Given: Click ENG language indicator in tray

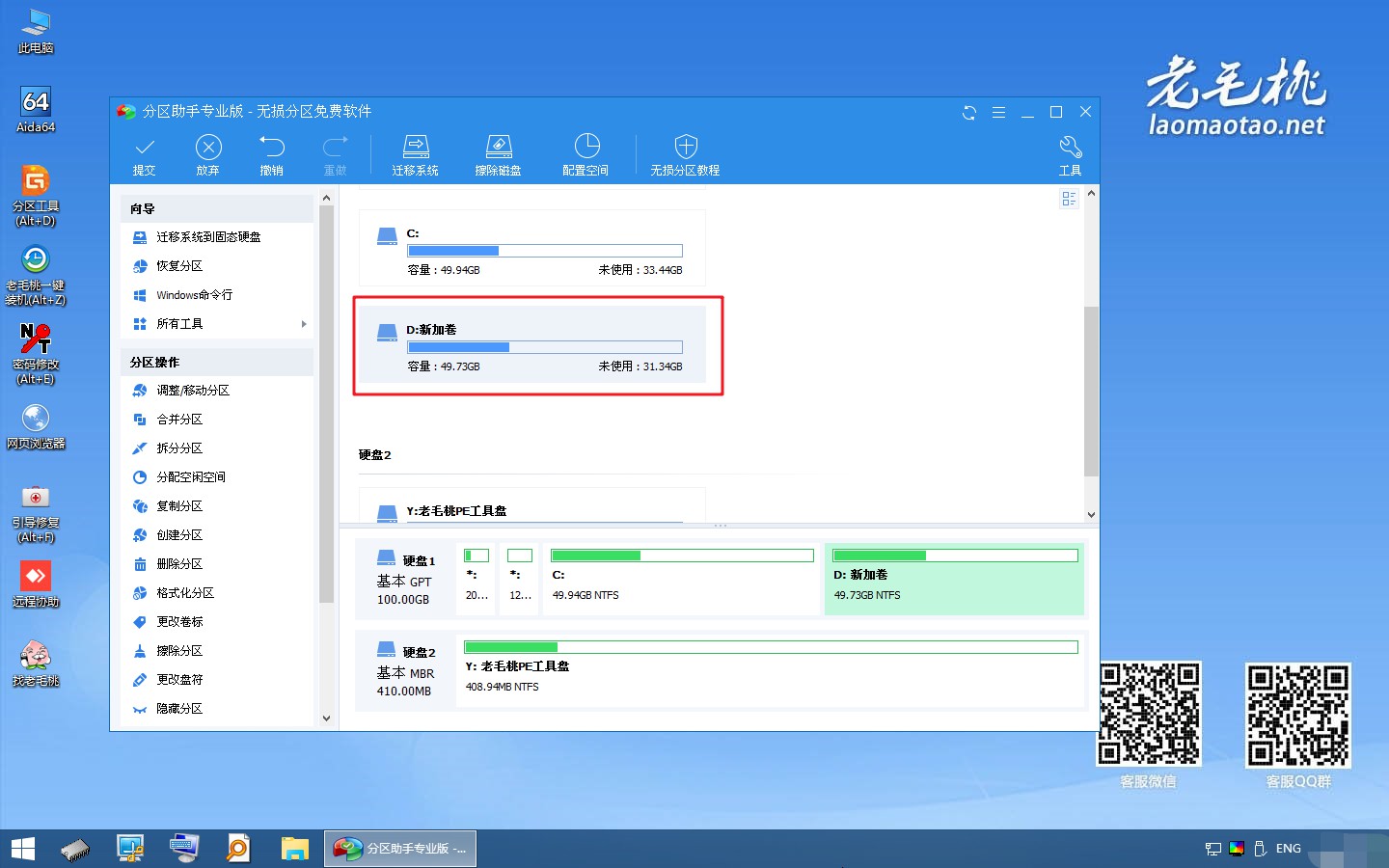Looking at the screenshot, I should pos(1289,849).
